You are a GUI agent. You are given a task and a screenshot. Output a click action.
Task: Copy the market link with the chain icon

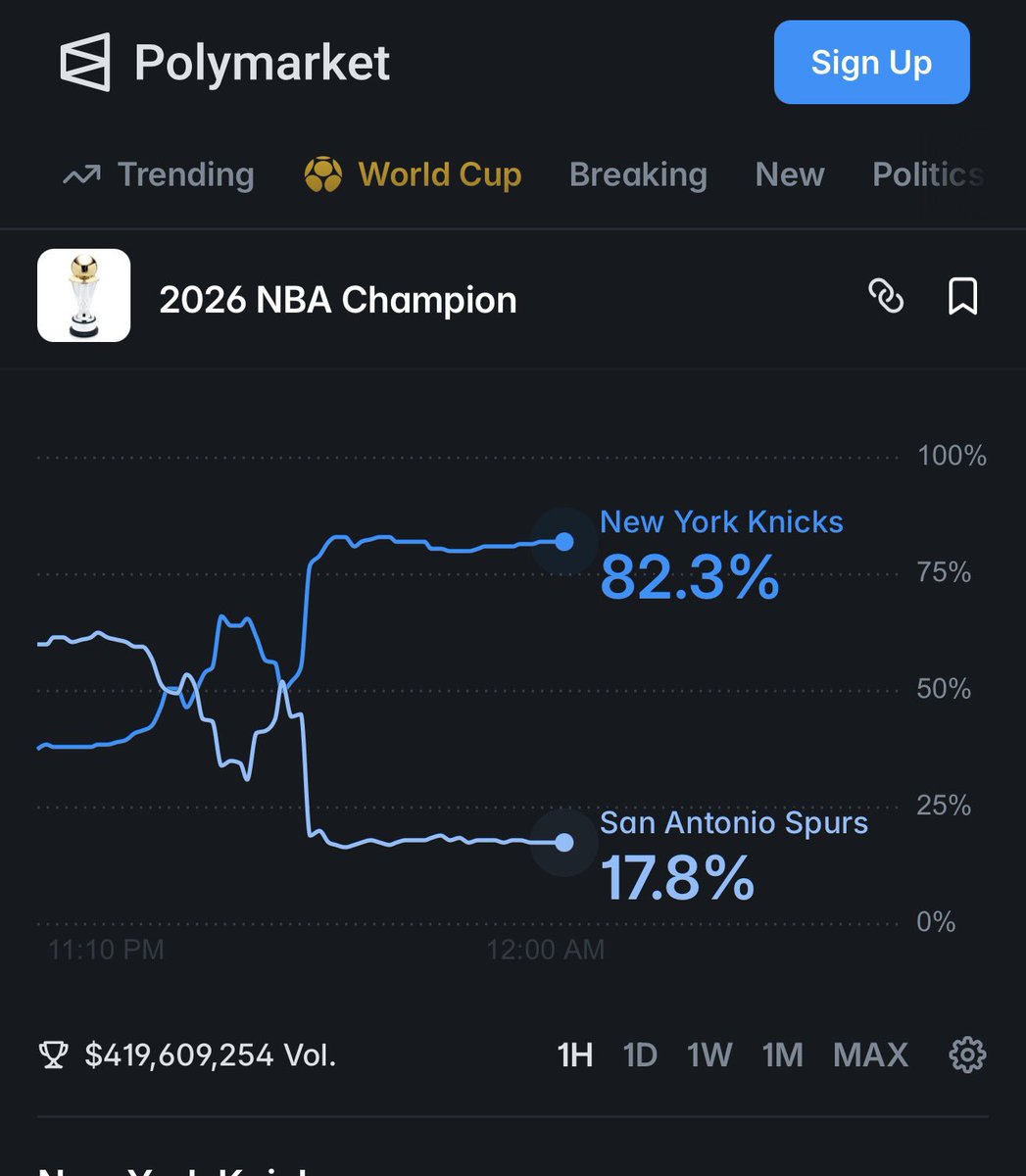click(x=886, y=296)
